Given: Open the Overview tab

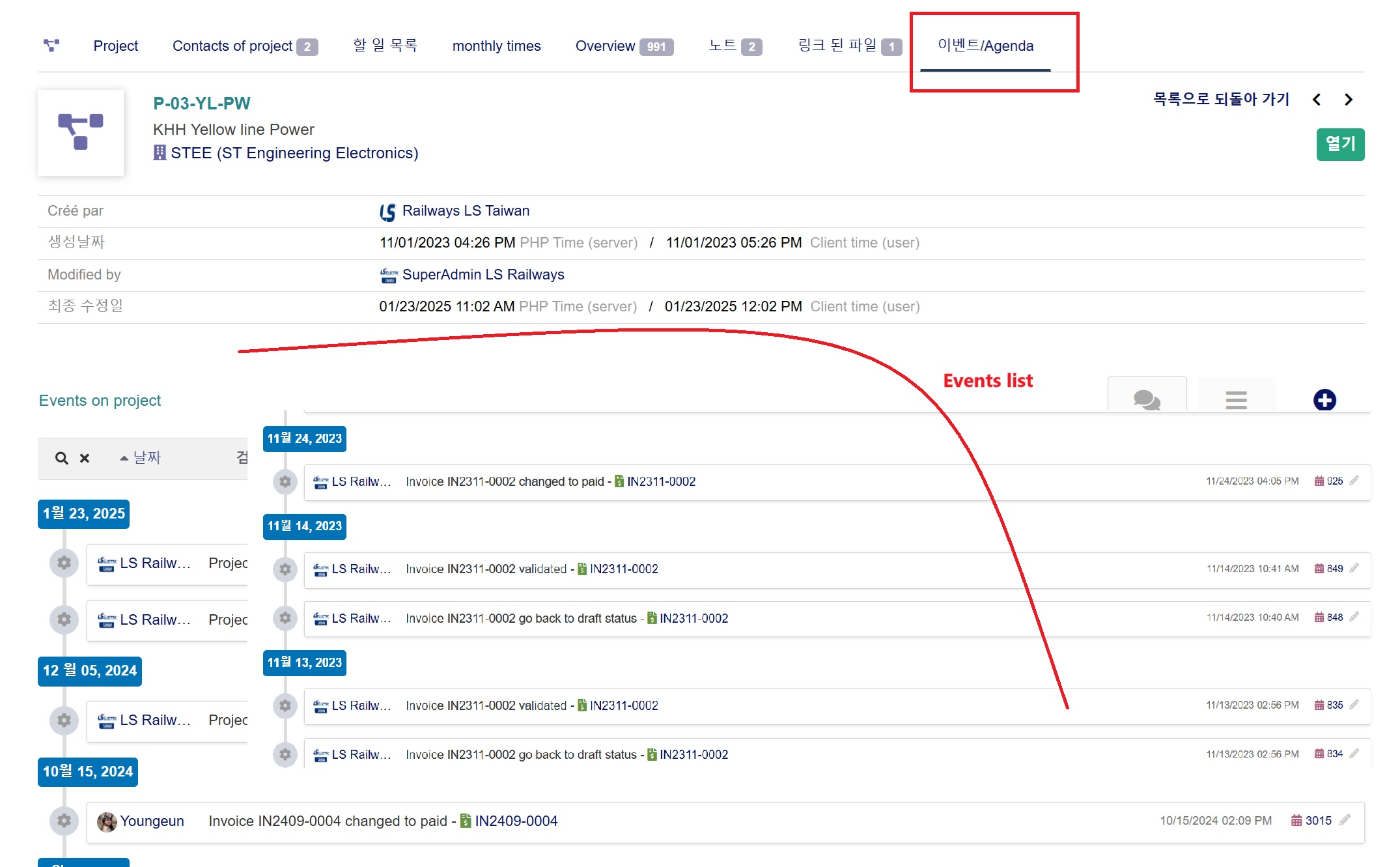Looking at the screenshot, I should tap(605, 46).
